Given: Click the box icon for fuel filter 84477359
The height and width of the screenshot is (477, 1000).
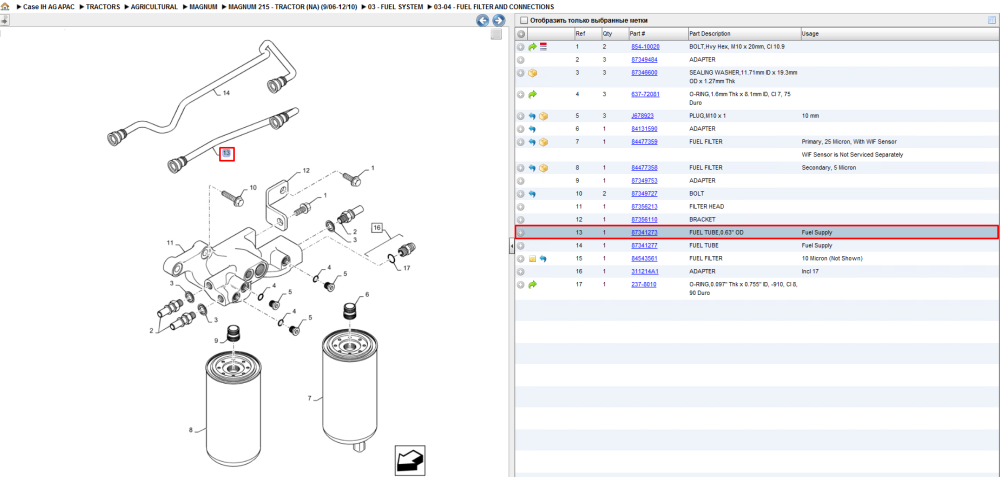Looking at the screenshot, I should tap(543, 142).
